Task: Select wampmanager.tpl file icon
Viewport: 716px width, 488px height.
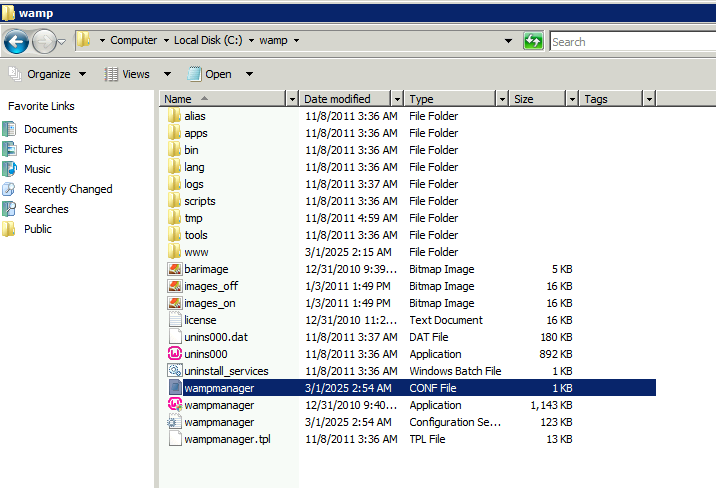Action: (175, 438)
